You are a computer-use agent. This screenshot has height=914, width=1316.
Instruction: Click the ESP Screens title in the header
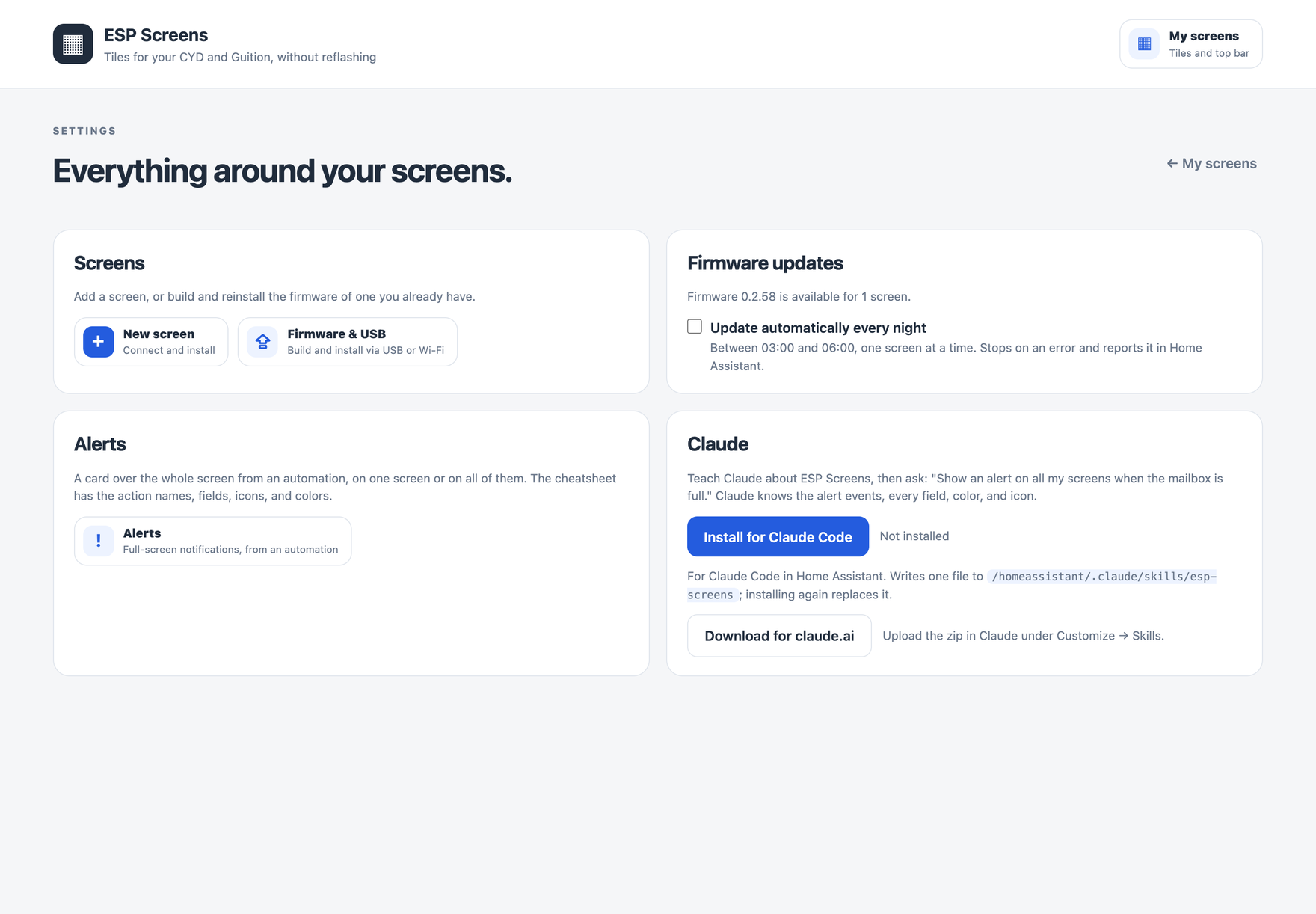(x=156, y=35)
